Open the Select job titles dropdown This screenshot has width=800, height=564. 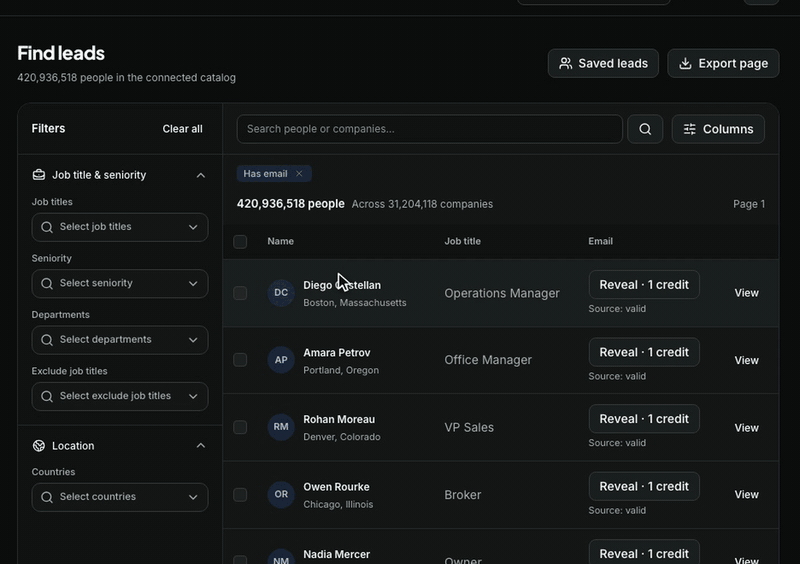click(x=120, y=227)
